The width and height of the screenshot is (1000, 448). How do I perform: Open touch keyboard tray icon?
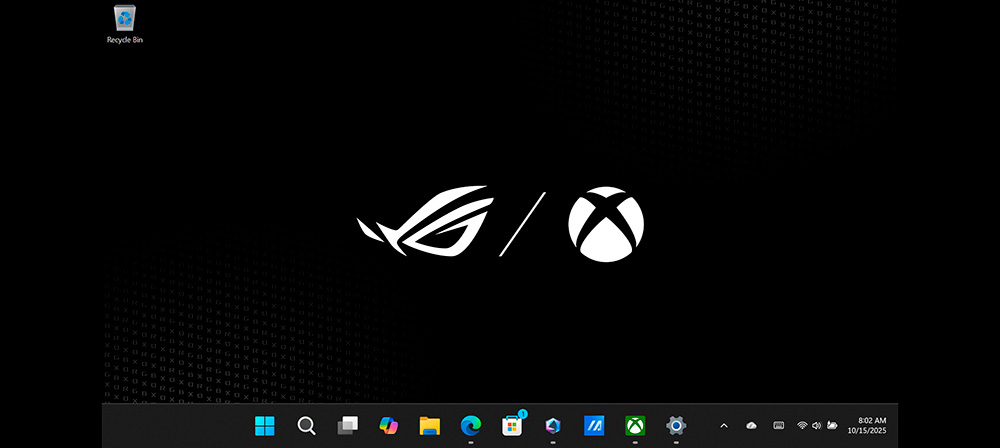[x=779, y=426]
